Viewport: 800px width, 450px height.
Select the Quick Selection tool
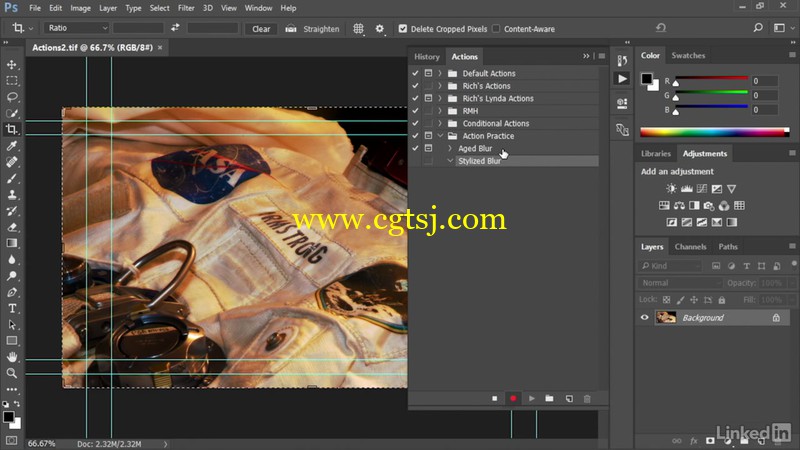pos(12,113)
